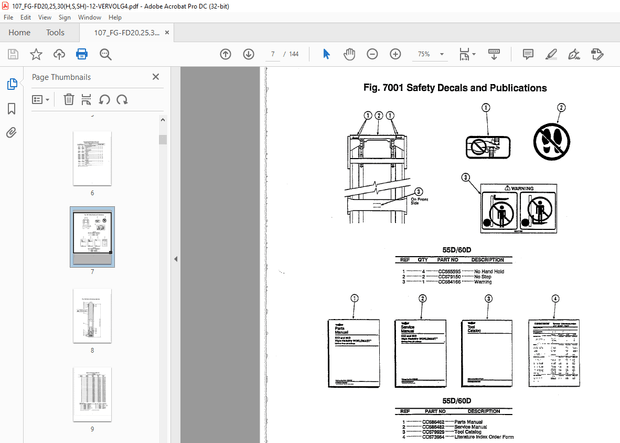Go to the previous page using the up arrow
Viewport: 620px width, 443px height.
coord(225,54)
